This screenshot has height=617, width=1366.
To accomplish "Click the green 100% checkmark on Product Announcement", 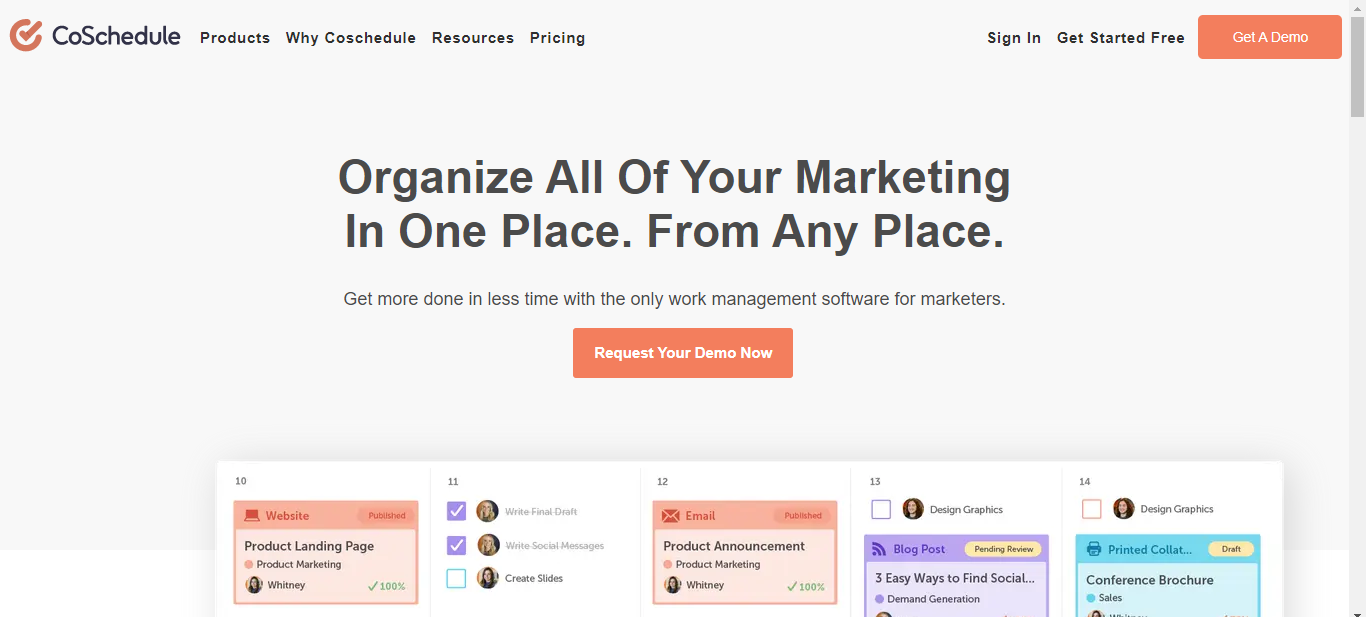I will point(792,586).
